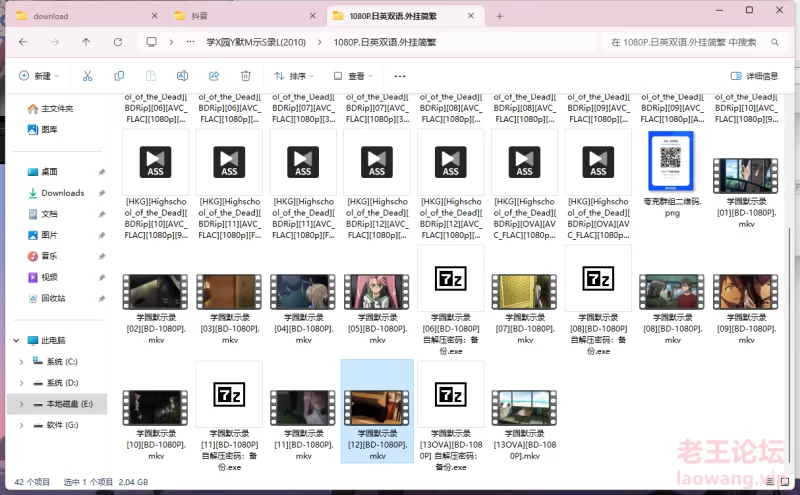This screenshot has height=495, width=800.
Task: Open 音乐 in the sidebar
Action: click(x=42, y=256)
